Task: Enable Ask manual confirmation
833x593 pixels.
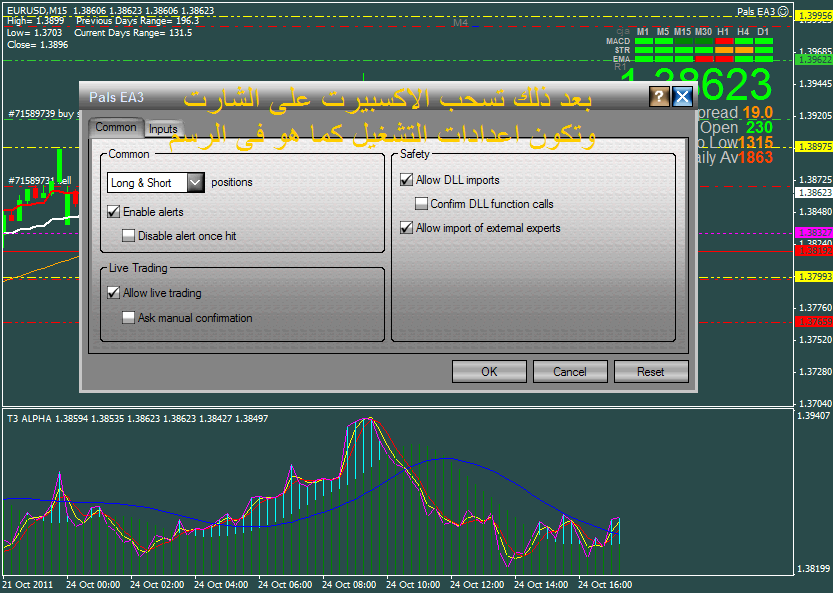Action: 129,318
